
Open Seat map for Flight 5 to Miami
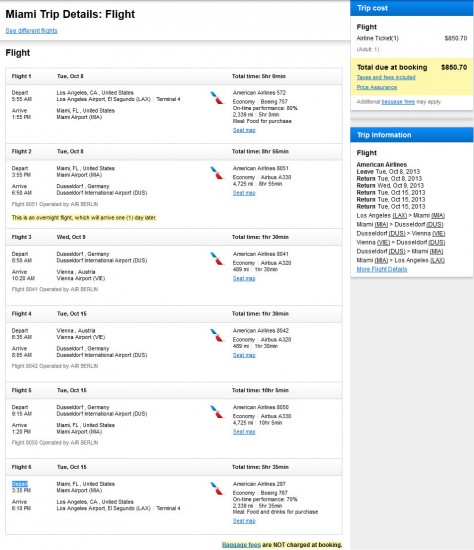[x=244, y=432]
